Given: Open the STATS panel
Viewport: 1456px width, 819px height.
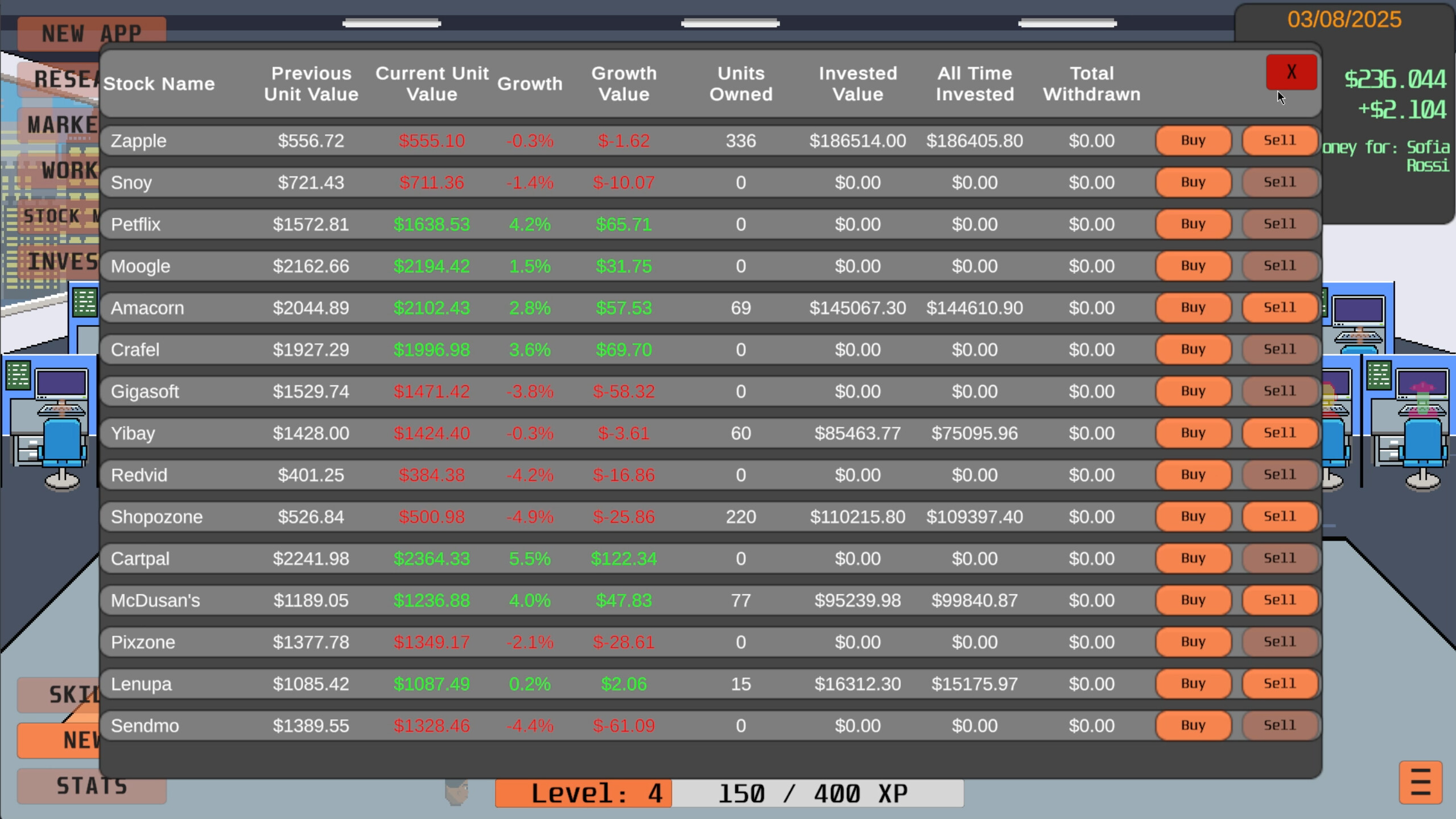Looking at the screenshot, I should 91,786.
